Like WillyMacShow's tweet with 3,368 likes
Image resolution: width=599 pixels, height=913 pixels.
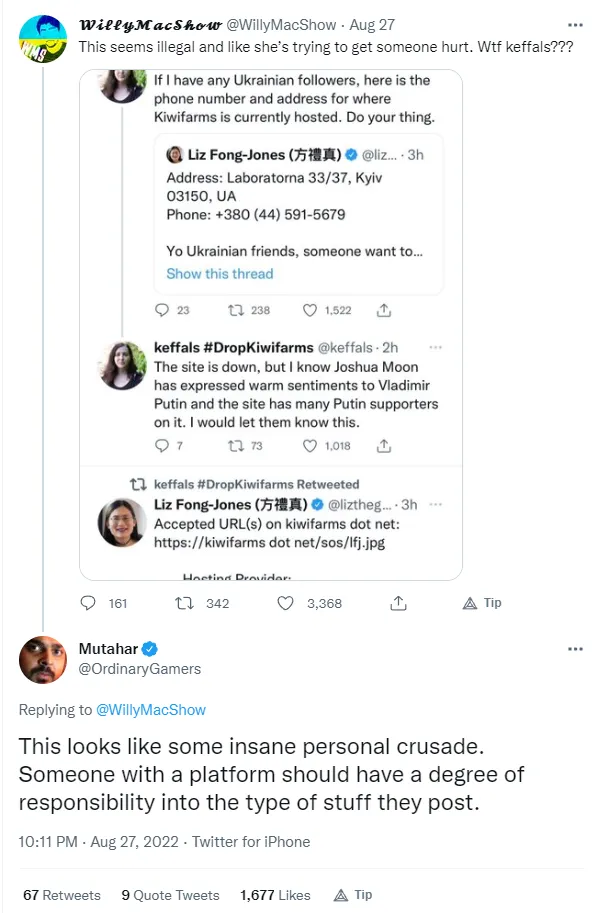point(285,603)
